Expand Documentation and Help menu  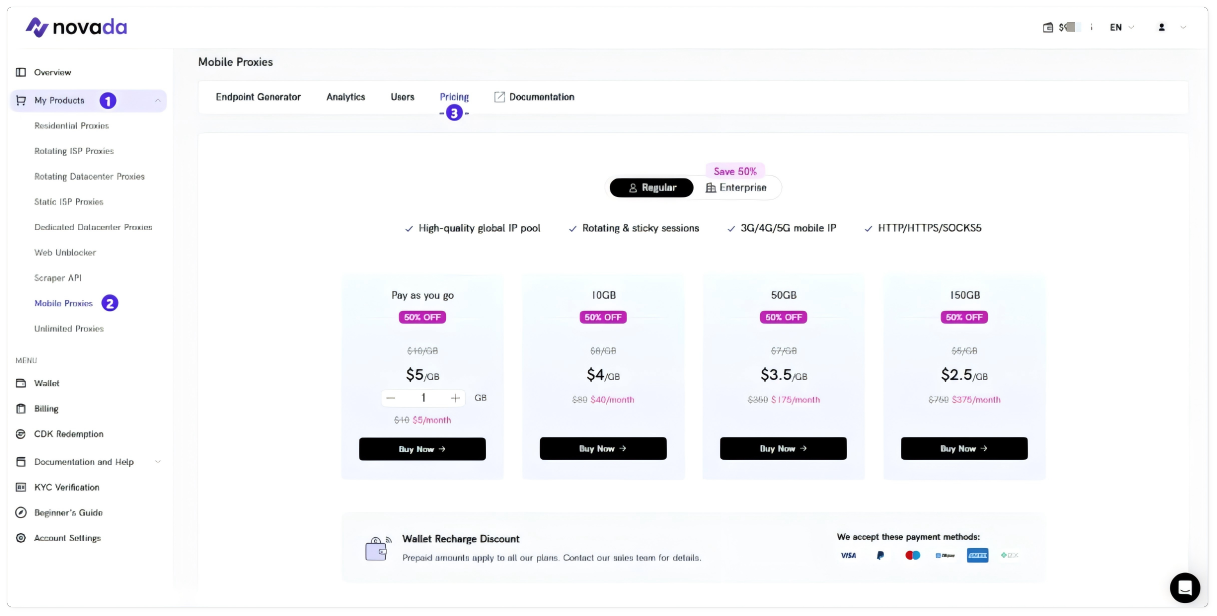pyautogui.click(x=157, y=462)
